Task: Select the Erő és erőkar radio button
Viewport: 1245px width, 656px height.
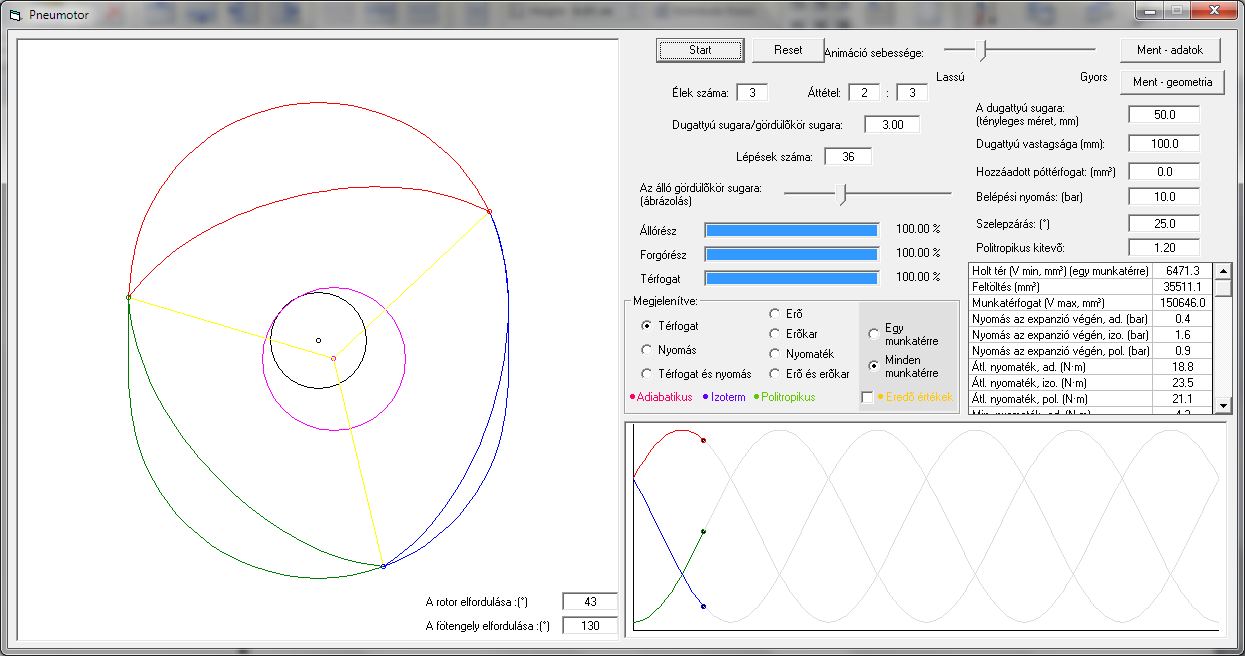Action: coord(774,374)
